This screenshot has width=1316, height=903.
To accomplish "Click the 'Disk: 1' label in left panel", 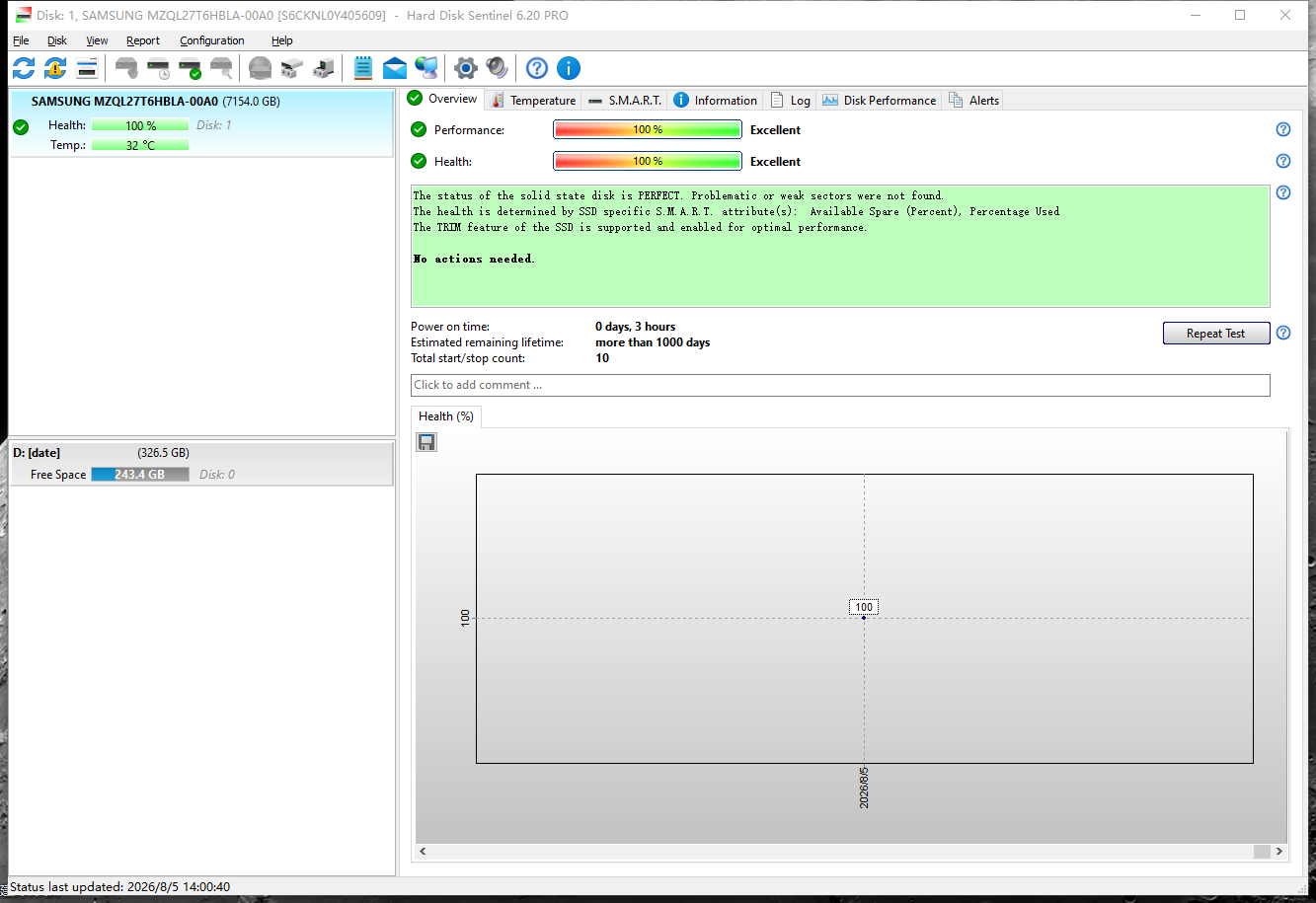I will [214, 125].
